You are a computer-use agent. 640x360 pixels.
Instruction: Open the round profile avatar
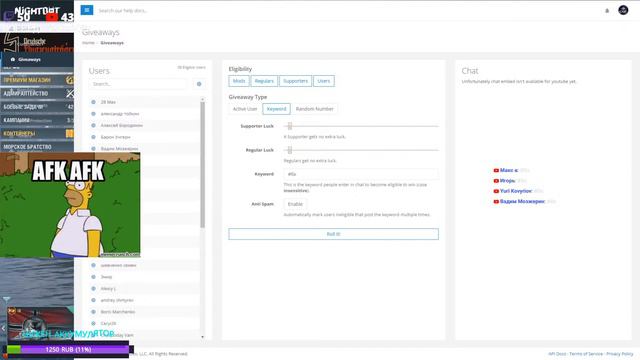click(623, 10)
